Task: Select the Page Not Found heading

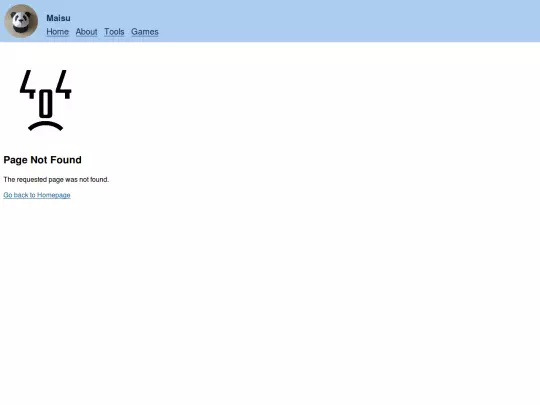Action: tap(42, 160)
